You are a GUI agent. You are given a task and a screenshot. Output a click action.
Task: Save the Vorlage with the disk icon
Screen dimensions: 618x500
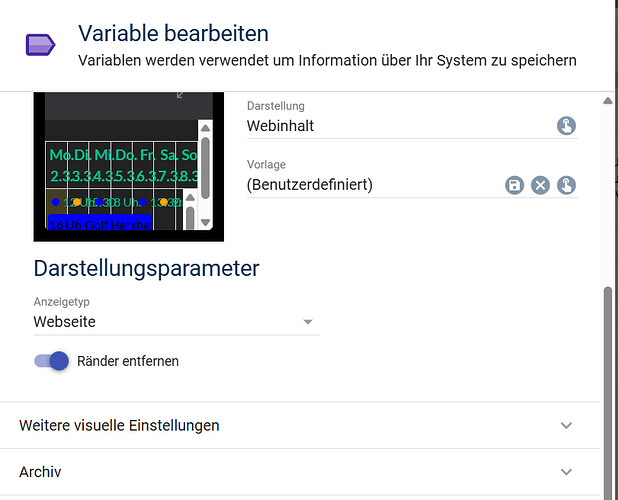click(x=515, y=185)
